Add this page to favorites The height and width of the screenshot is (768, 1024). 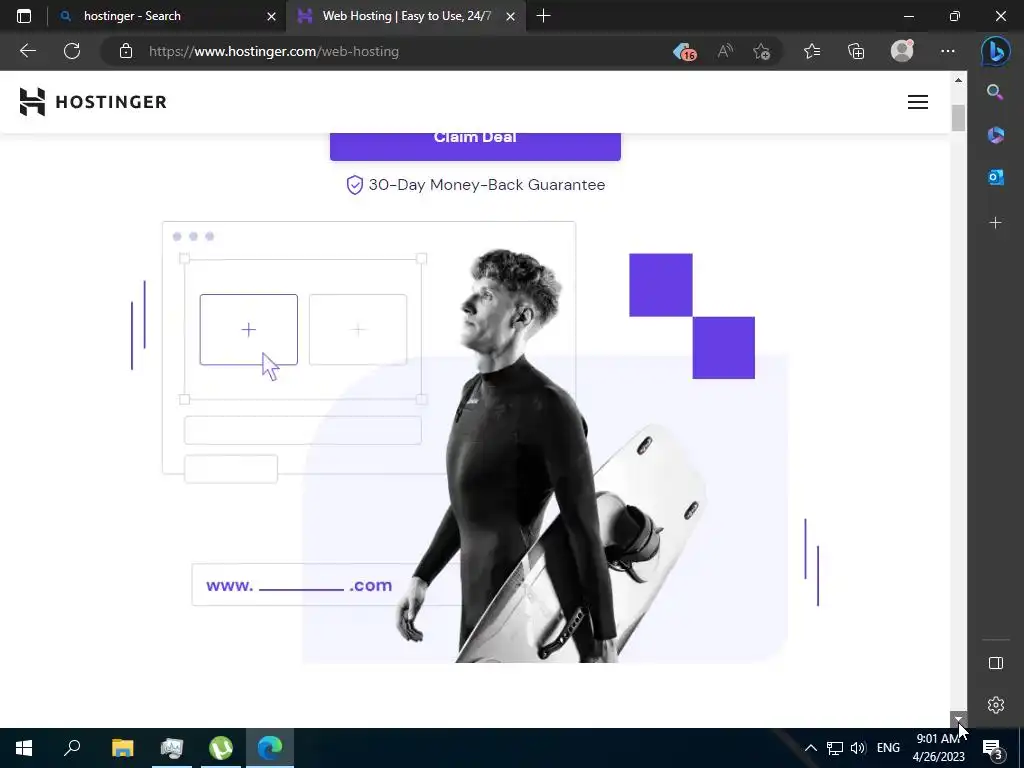click(x=761, y=51)
